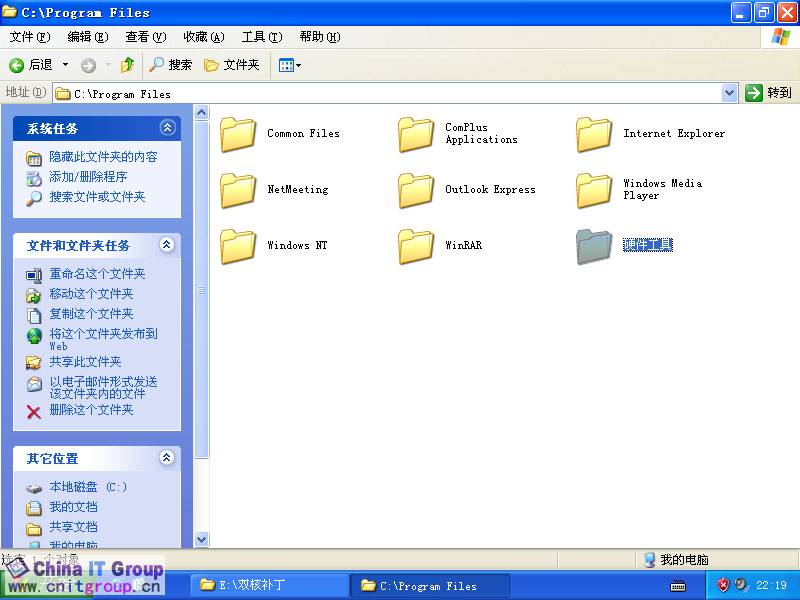Click 以电子邮件形式发送该文件夹内的文件 link
The height and width of the screenshot is (600, 800).
click(x=104, y=387)
